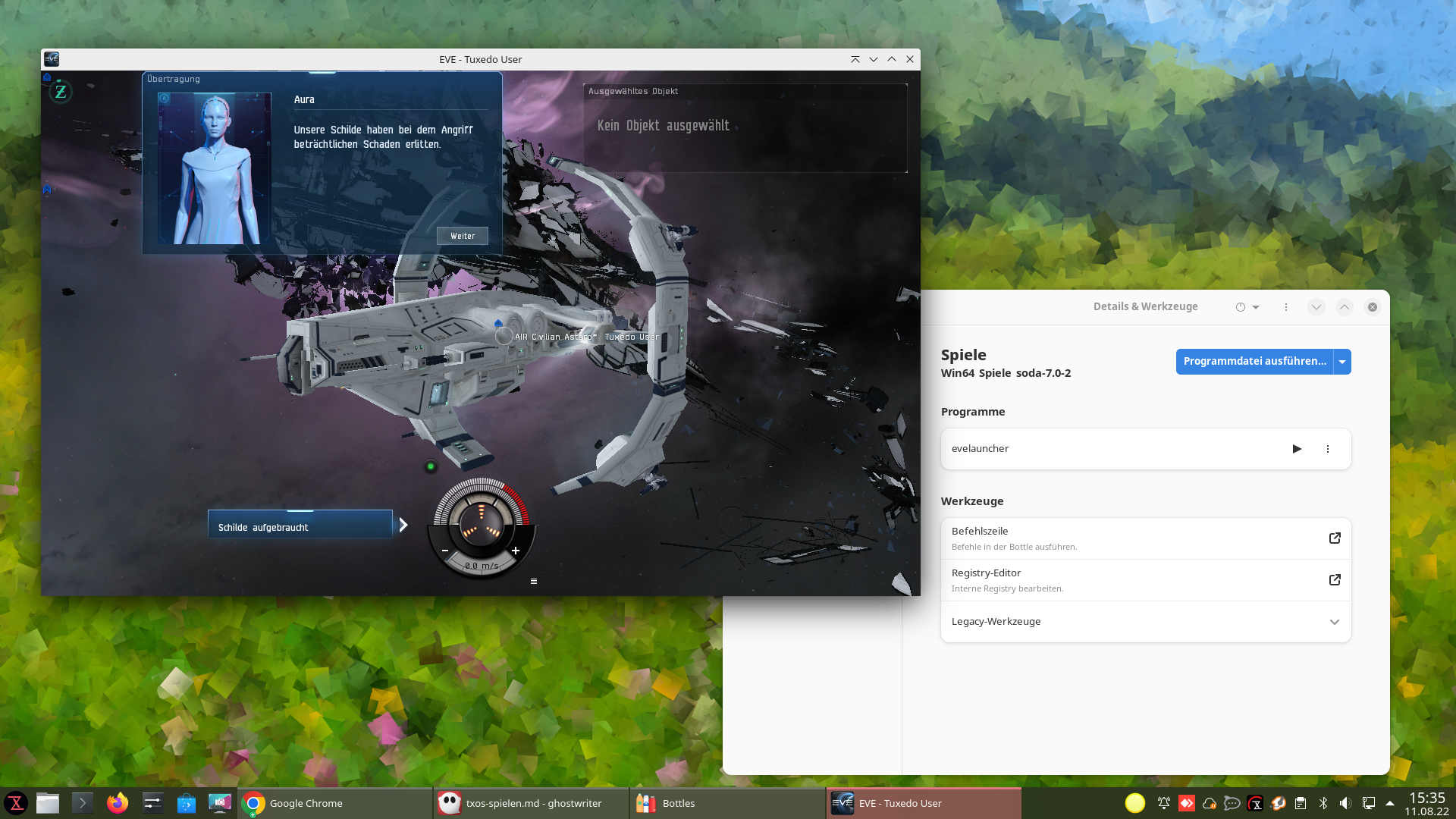Open the HUD options hamburger icon
This screenshot has width=1456, height=819.
(534, 581)
